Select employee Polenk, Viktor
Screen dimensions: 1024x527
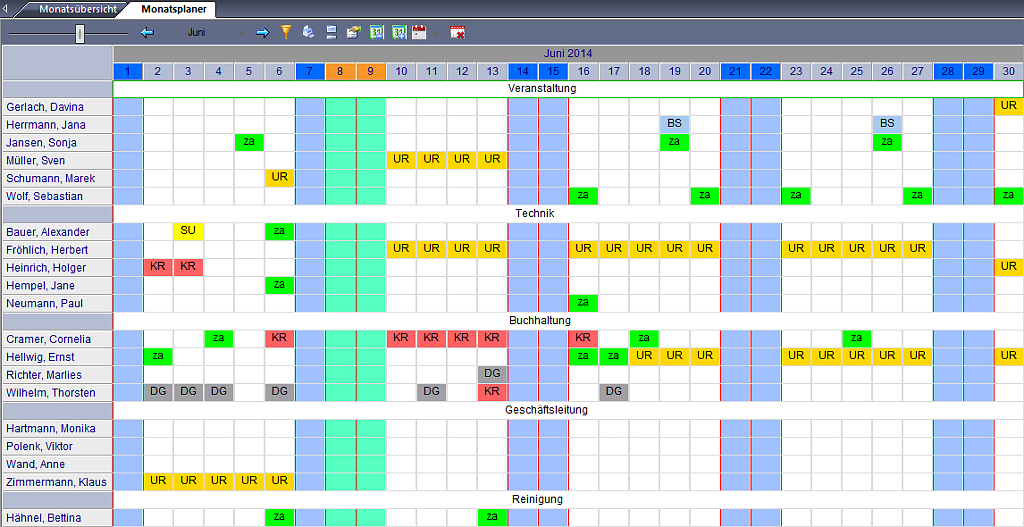pyautogui.click(x=57, y=447)
